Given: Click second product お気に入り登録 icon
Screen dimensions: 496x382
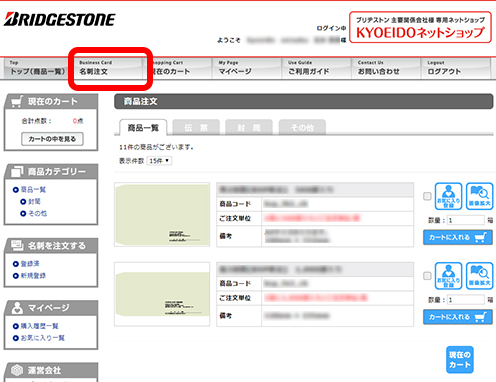Looking at the screenshot, I should click(x=449, y=276).
